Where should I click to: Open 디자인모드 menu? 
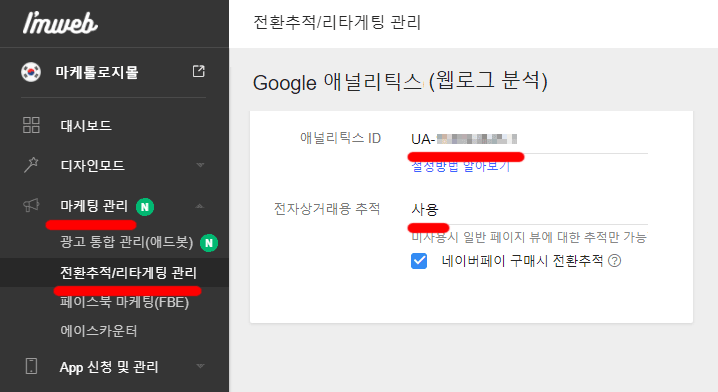coord(92,165)
